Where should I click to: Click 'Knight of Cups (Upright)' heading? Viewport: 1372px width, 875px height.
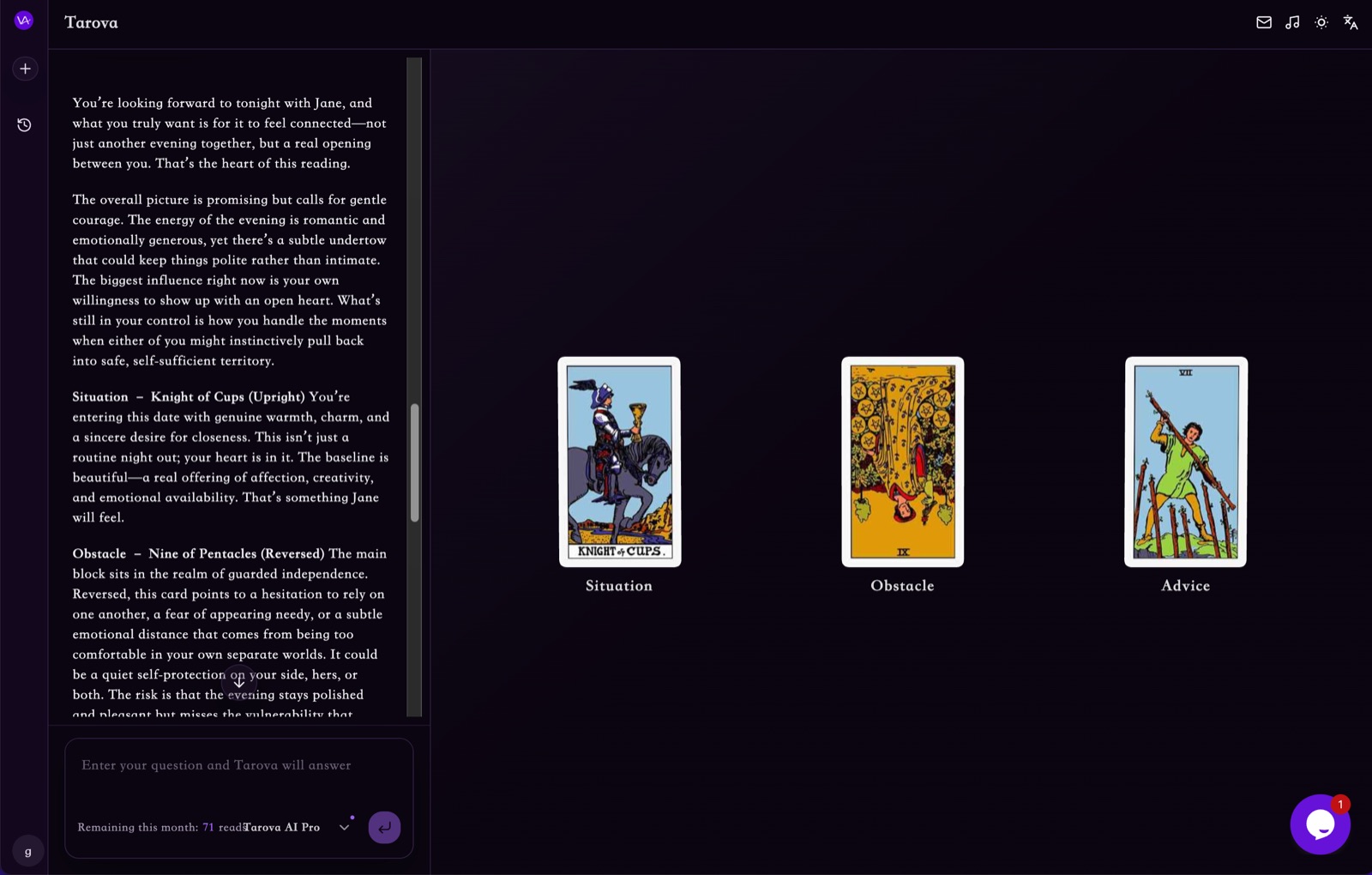click(228, 396)
